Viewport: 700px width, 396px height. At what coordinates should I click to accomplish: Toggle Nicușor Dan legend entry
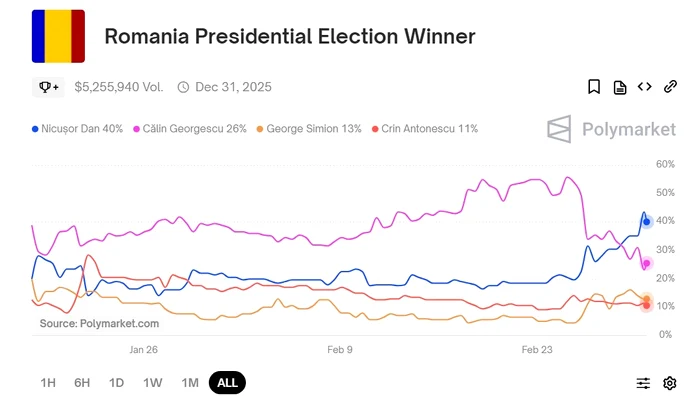77,129
